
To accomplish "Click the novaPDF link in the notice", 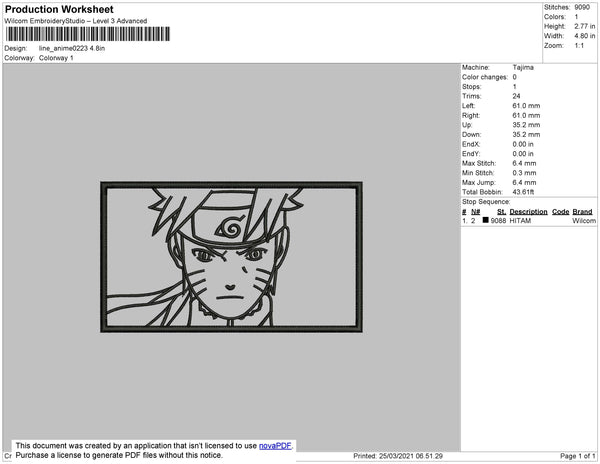I will pos(275,446).
